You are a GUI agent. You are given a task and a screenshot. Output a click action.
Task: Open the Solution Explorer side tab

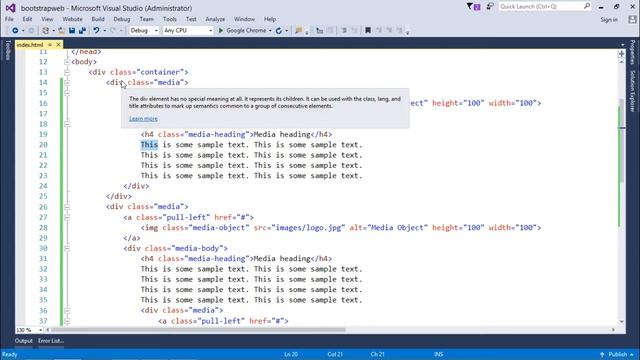coord(632,91)
